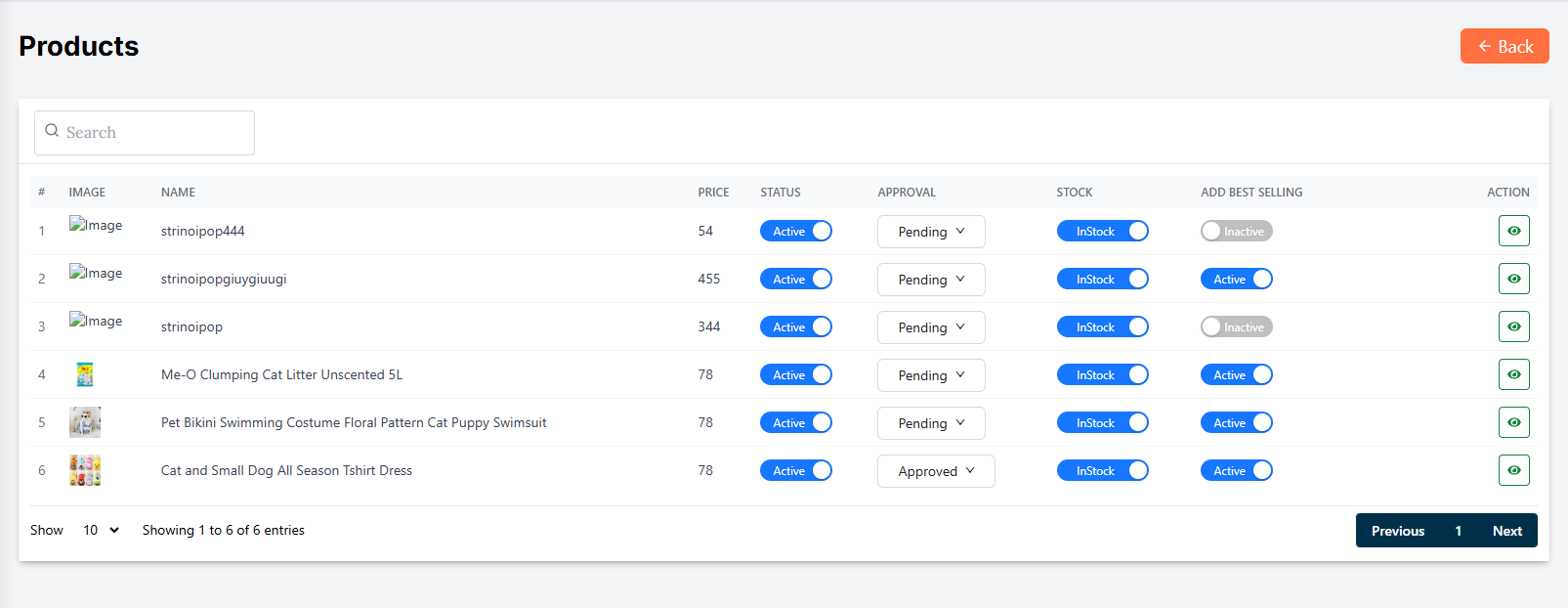This screenshot has width=1568, height=608.
Task: Switch off InStock for Cat Tshirt Dress
Action: pyautogui.click(x=1102, y=470)
